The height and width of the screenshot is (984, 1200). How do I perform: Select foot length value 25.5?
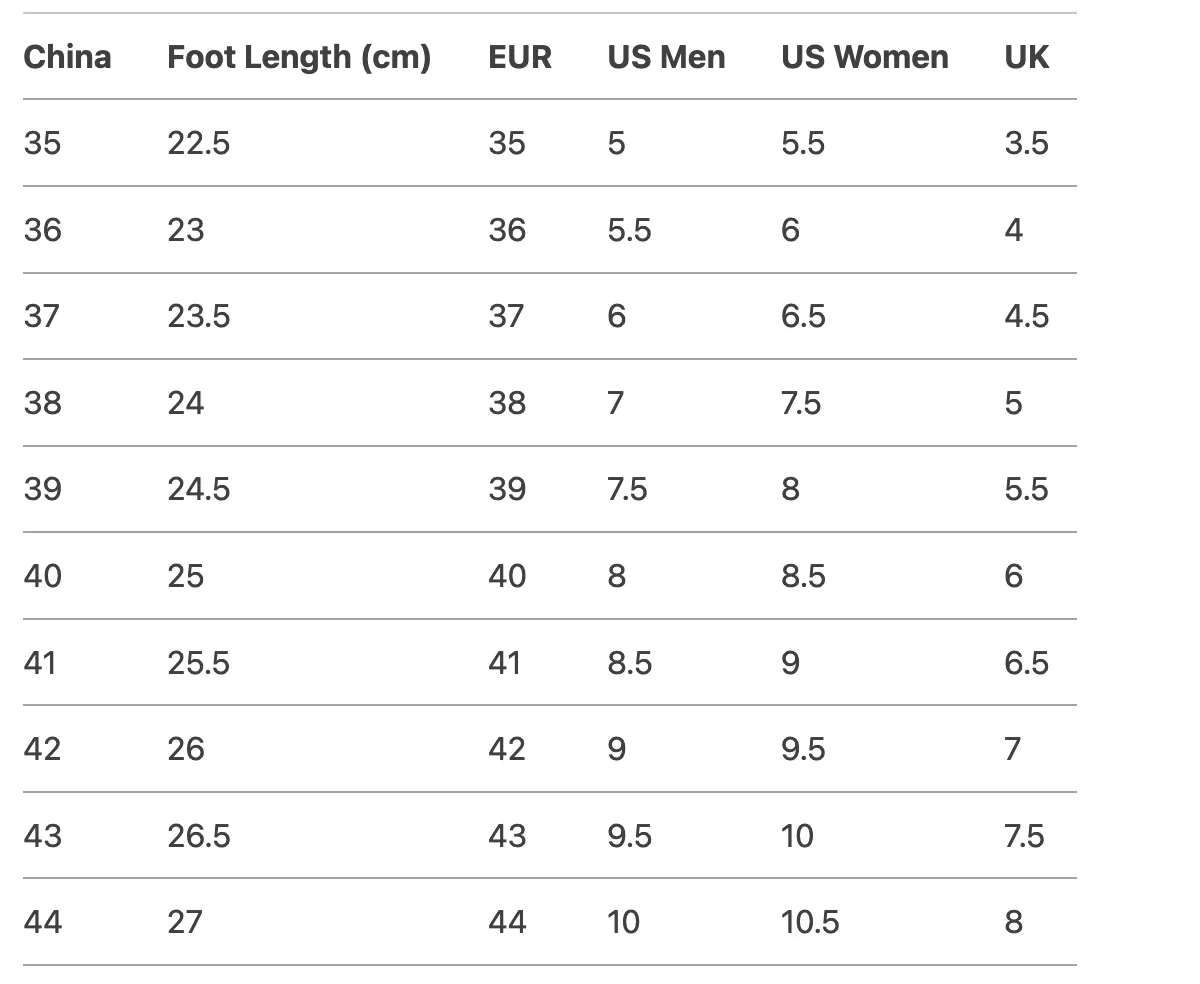point(198,662)
